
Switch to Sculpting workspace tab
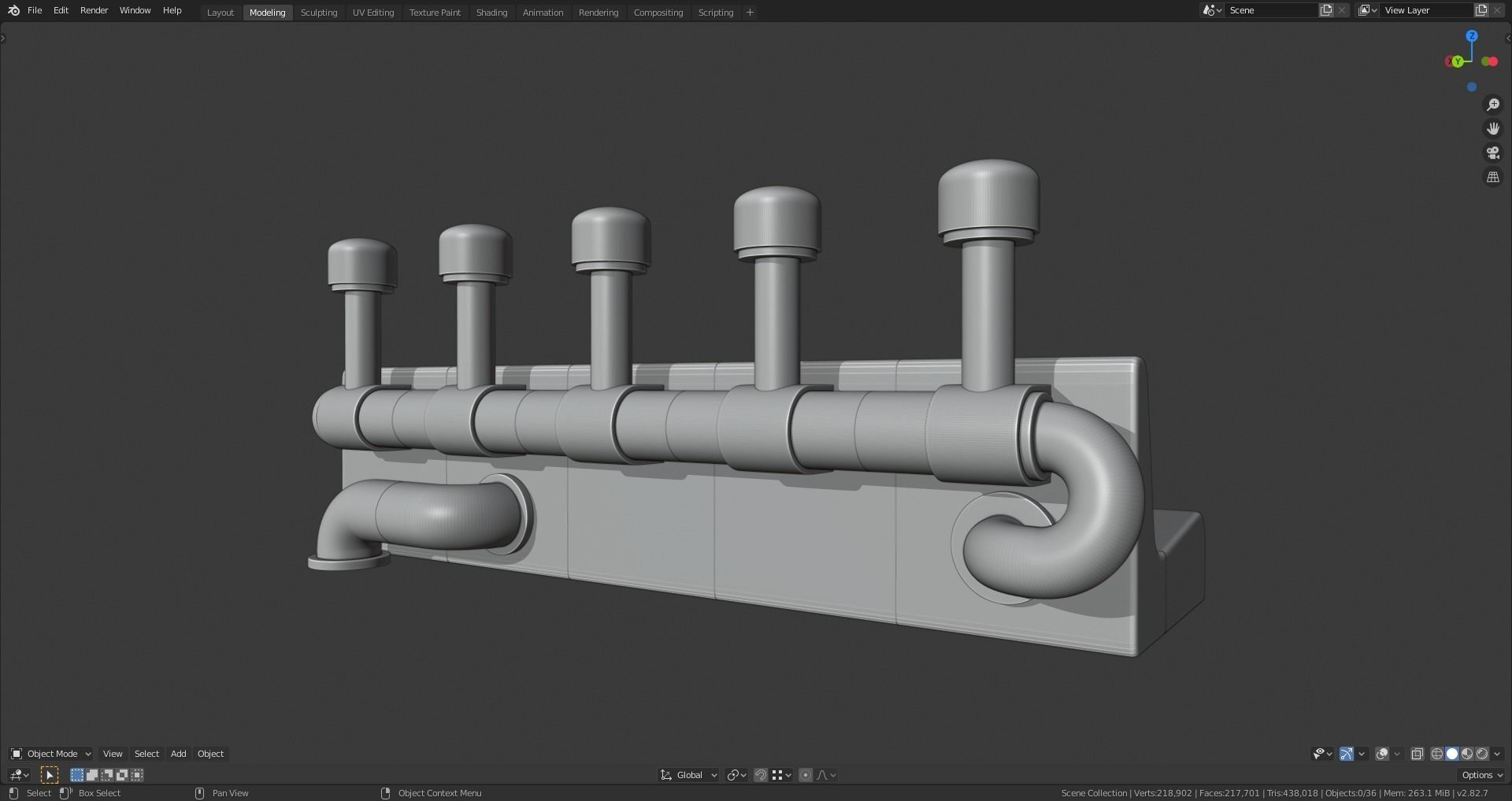(319, 13)
